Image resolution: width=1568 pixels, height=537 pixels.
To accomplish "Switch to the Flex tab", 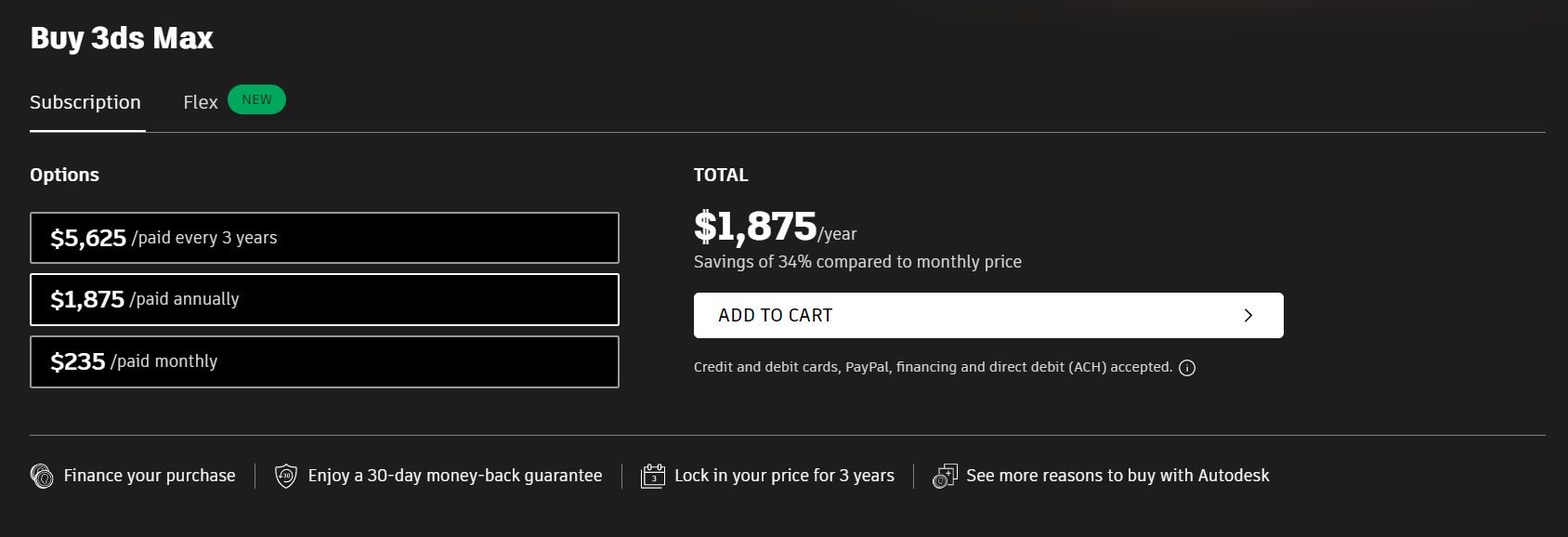I will [x=201, y=102].
